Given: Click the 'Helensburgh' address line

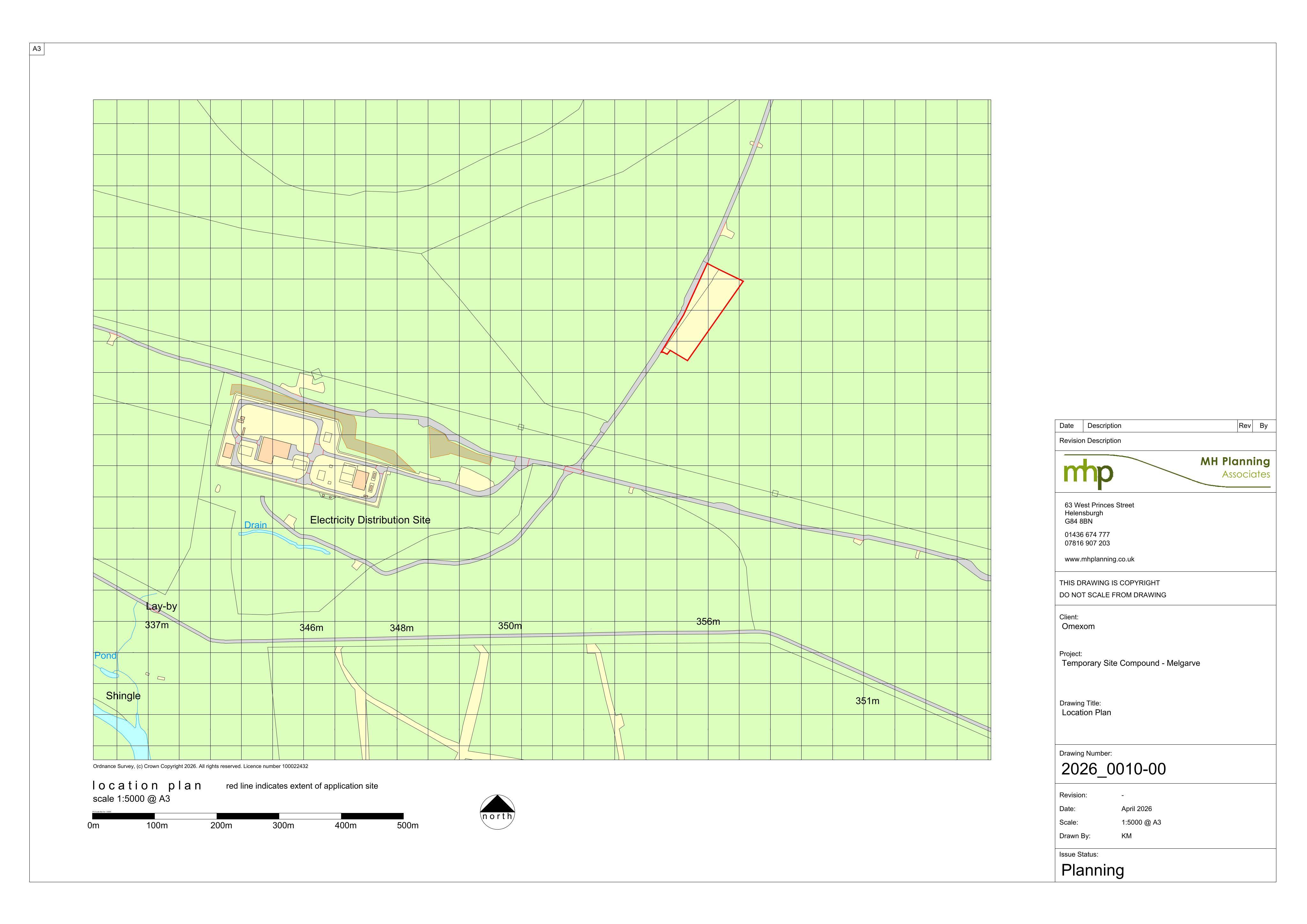Looking at the screenshot, I should coord(1083,513).
